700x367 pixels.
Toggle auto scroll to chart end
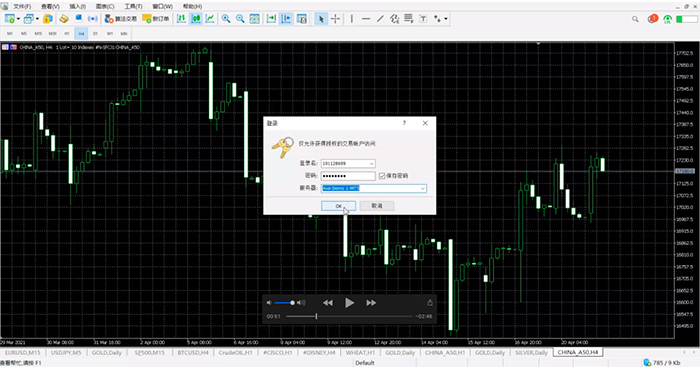point(271,19)
